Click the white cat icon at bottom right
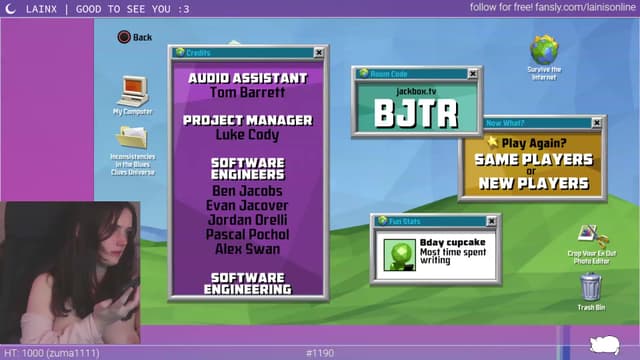Screen dimensions: 640x360 [x=605, y=346]
